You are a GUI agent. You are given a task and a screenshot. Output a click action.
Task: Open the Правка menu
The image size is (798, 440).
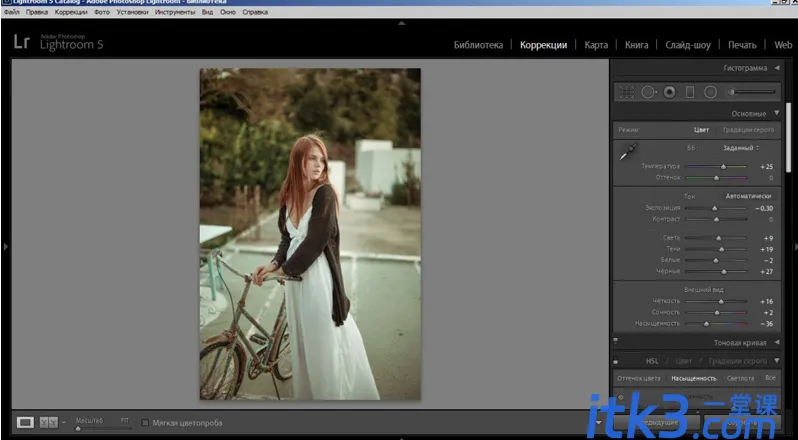click(x=37, y=12)
